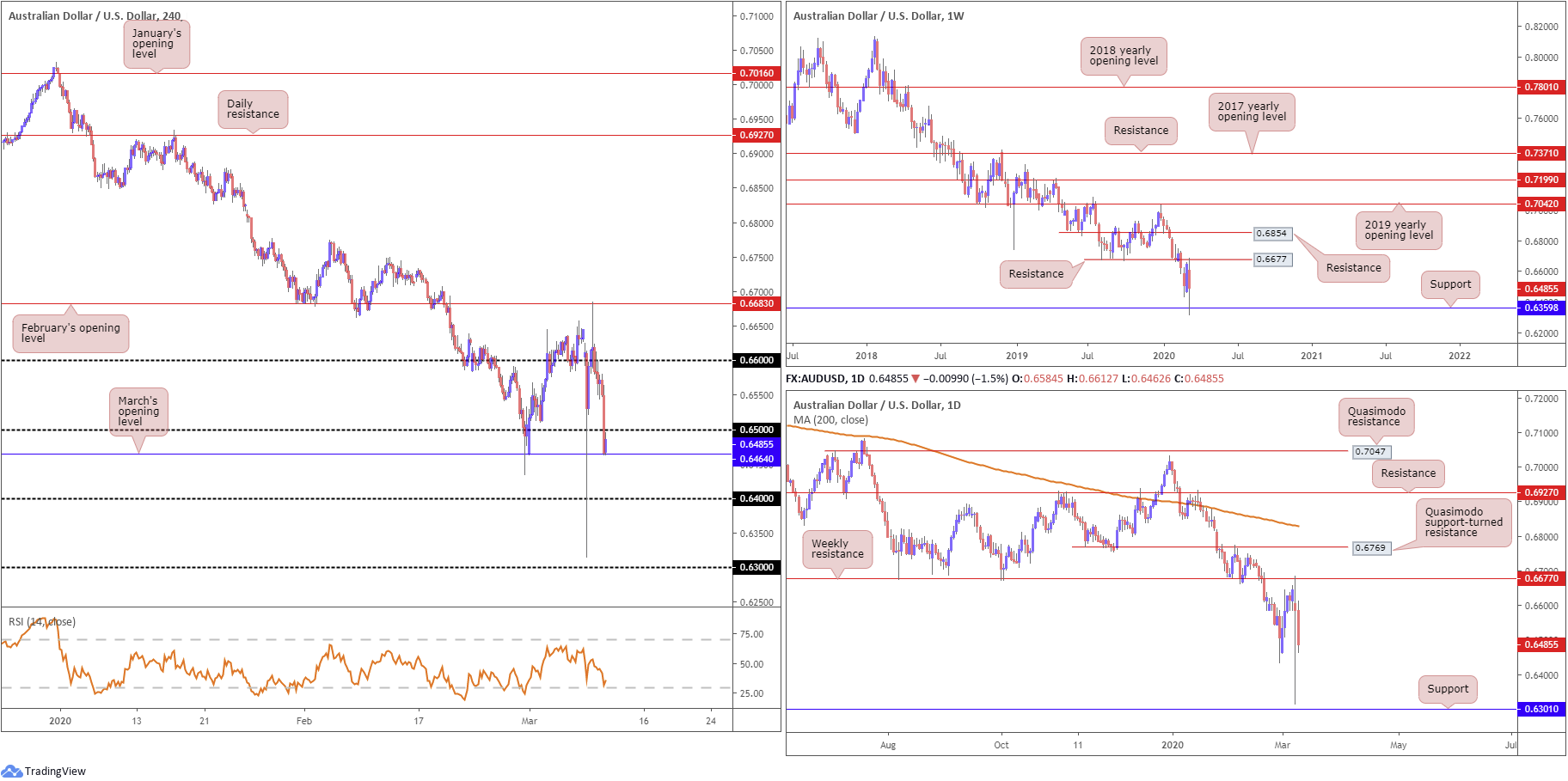Select the 0.70420 price label

pyautogui.click(x=1541, y=204)
